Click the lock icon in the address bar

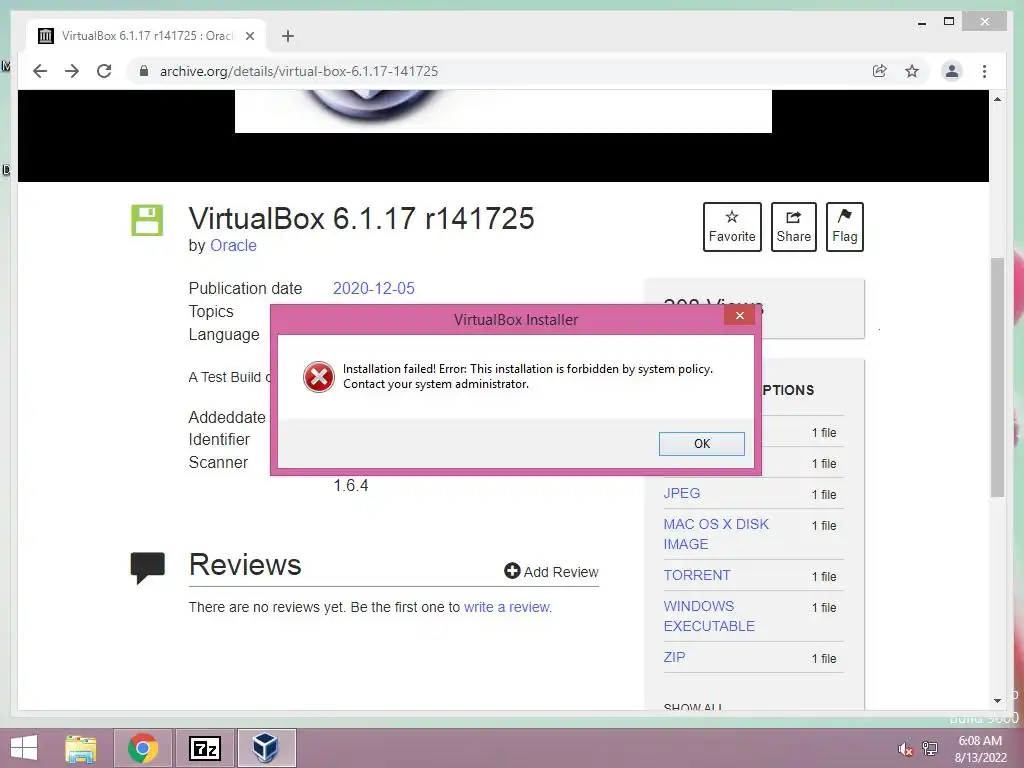144,71
